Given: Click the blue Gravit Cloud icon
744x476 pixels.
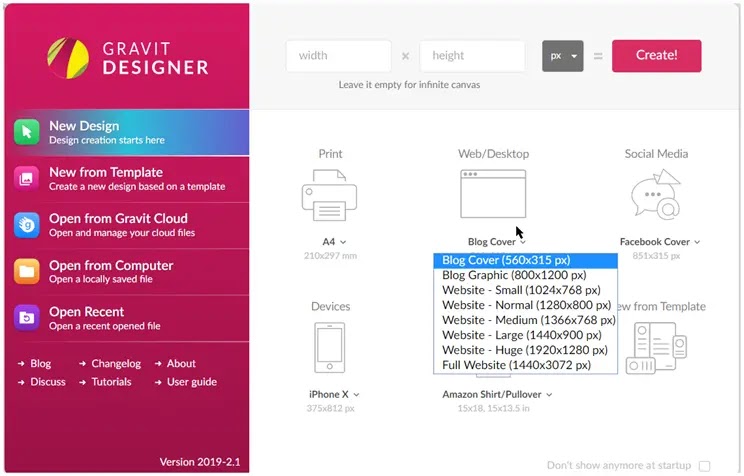Looking at the screenshot, I should point(27,225).
